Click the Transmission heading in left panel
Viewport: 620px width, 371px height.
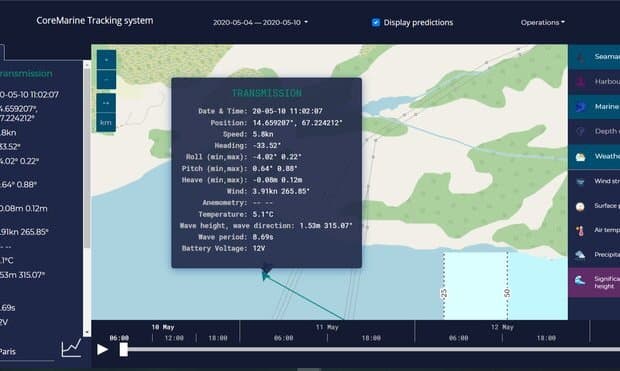pyautogui.click(x=26, y=74)
